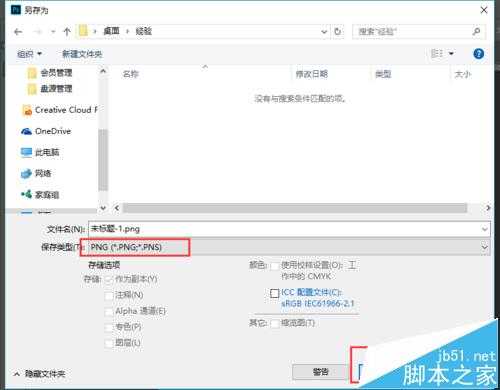Click the Photoshop icon in title bar
Viewport: 500px width, 390px height.
16,10
